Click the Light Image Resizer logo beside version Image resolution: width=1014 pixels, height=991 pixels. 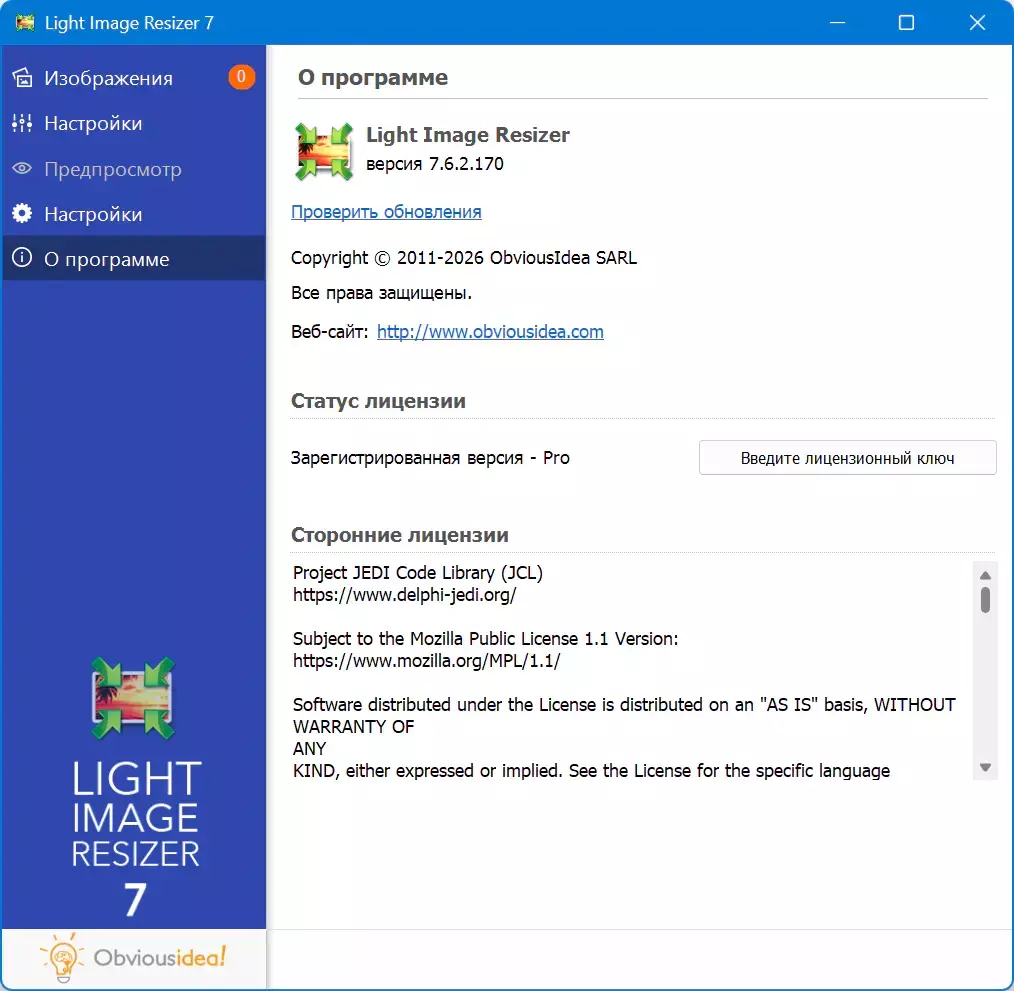tap(324, 151)
